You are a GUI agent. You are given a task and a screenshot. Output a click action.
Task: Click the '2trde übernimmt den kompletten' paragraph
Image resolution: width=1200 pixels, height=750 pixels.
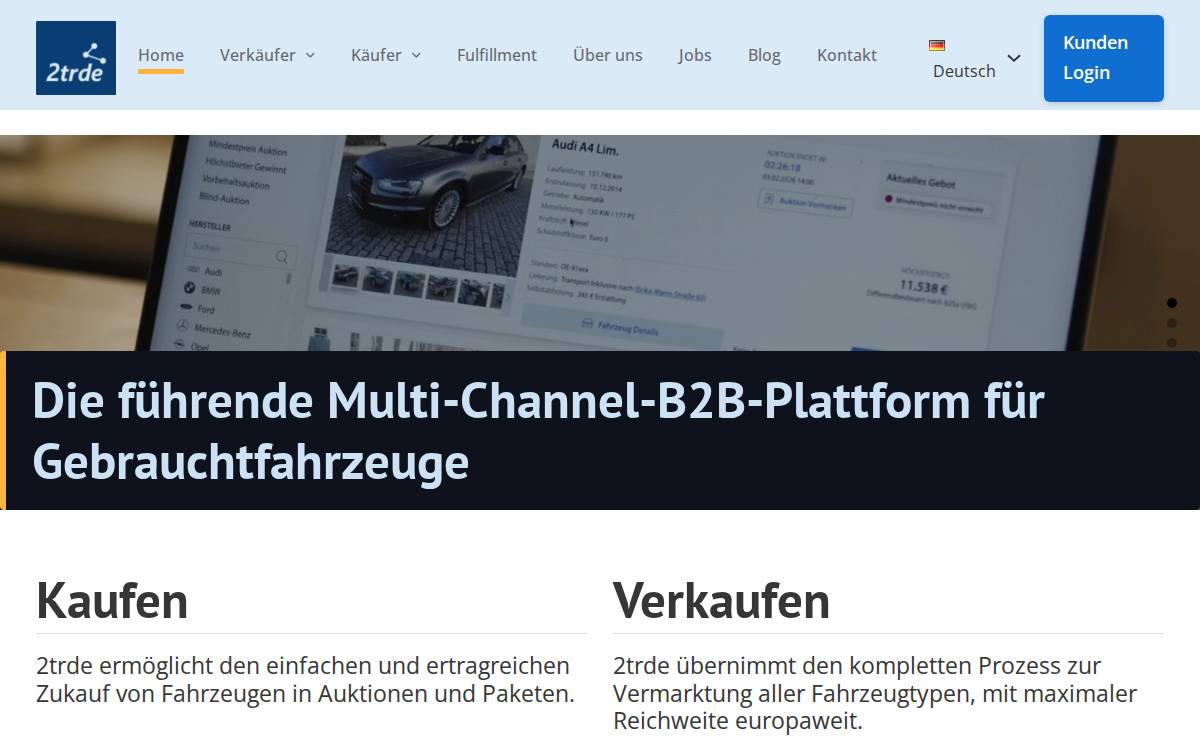click(x=875, y=693)
